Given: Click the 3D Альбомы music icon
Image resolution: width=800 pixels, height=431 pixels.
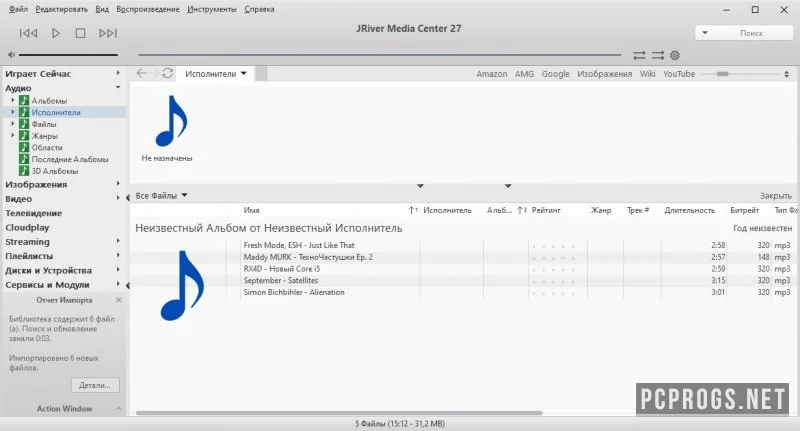Looking at the screenshot, I should point(23,171).
